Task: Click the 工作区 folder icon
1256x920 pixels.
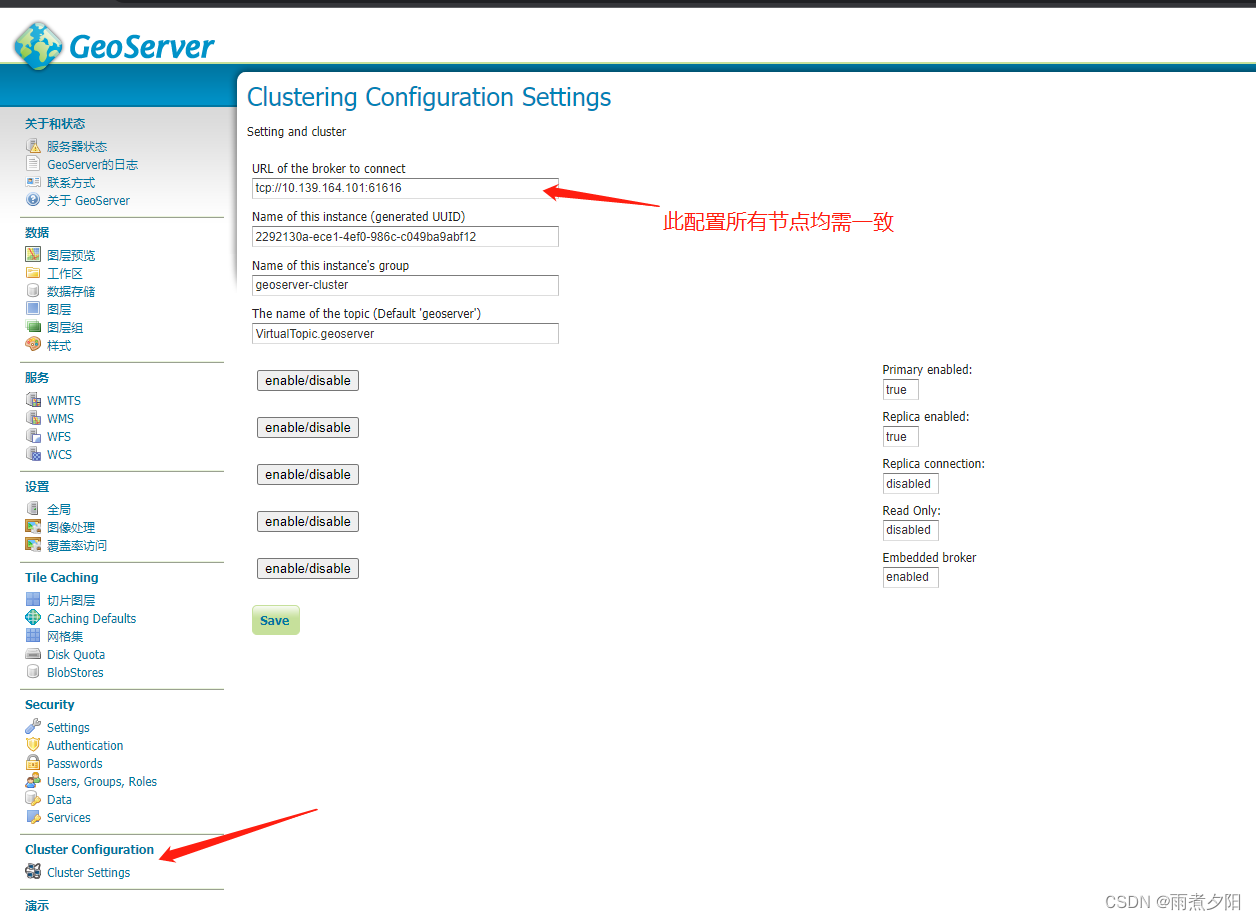Action: 33,273
